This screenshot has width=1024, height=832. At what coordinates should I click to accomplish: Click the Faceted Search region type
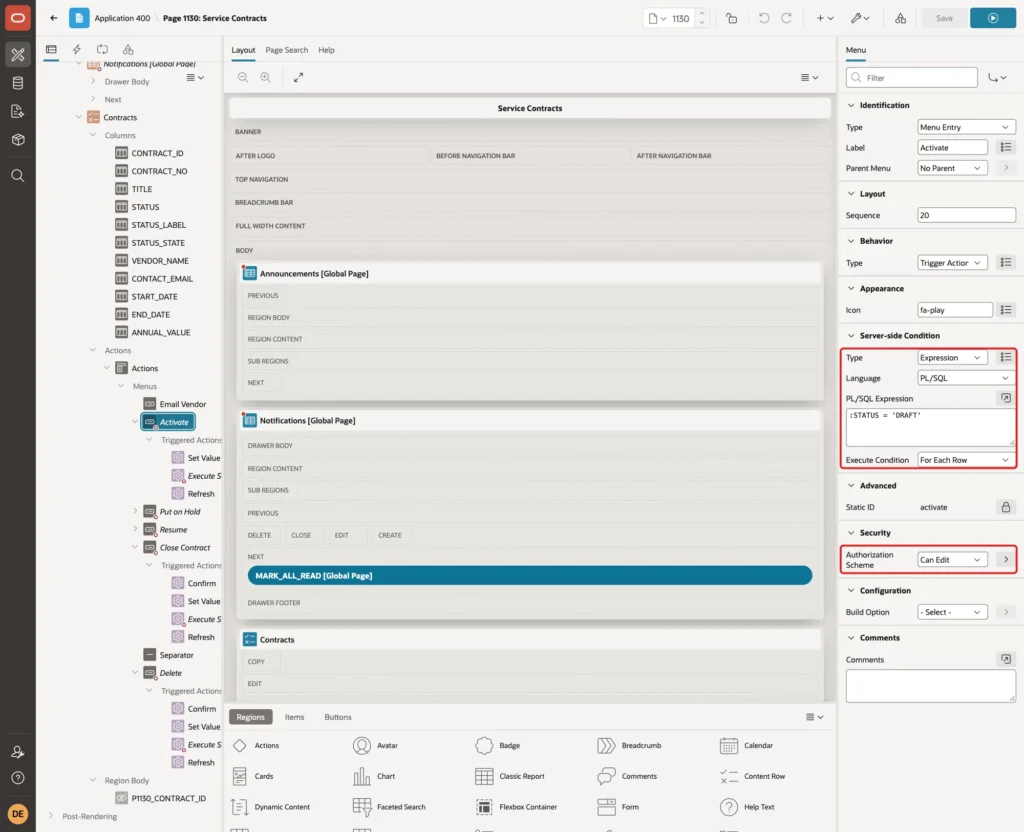click(389, 807)
